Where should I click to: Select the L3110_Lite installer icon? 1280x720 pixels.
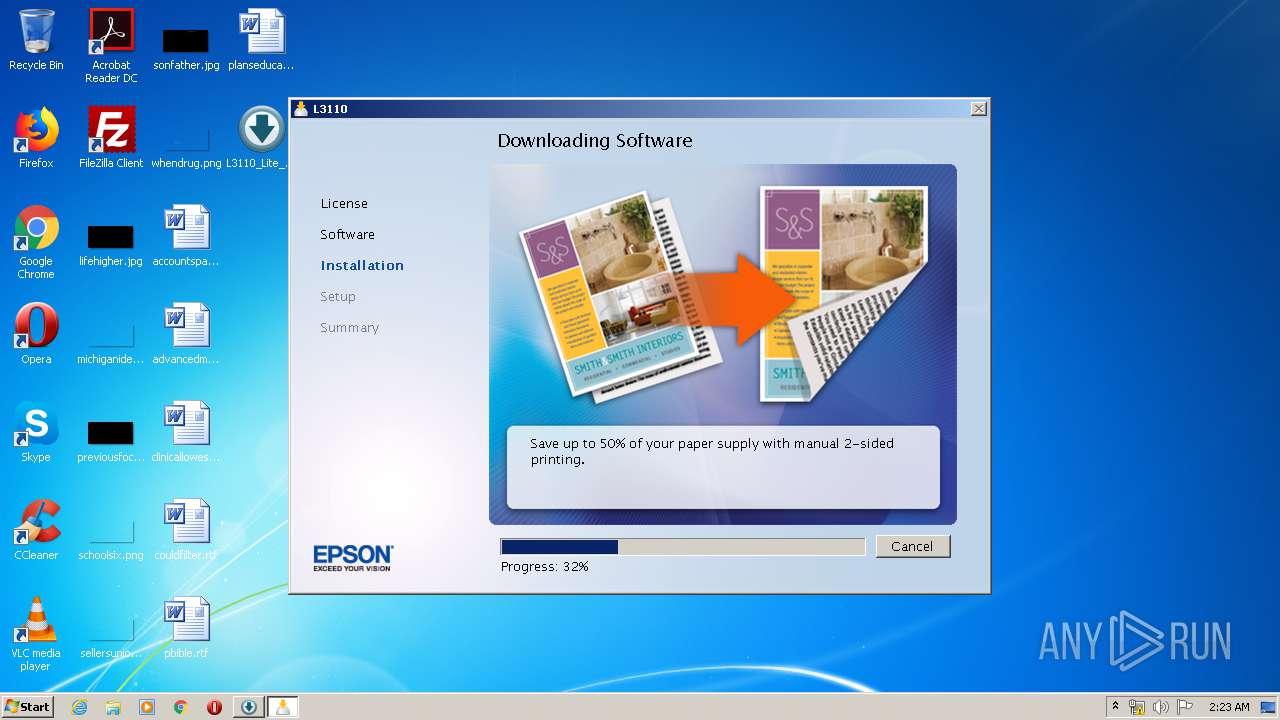tap(261, 138)
